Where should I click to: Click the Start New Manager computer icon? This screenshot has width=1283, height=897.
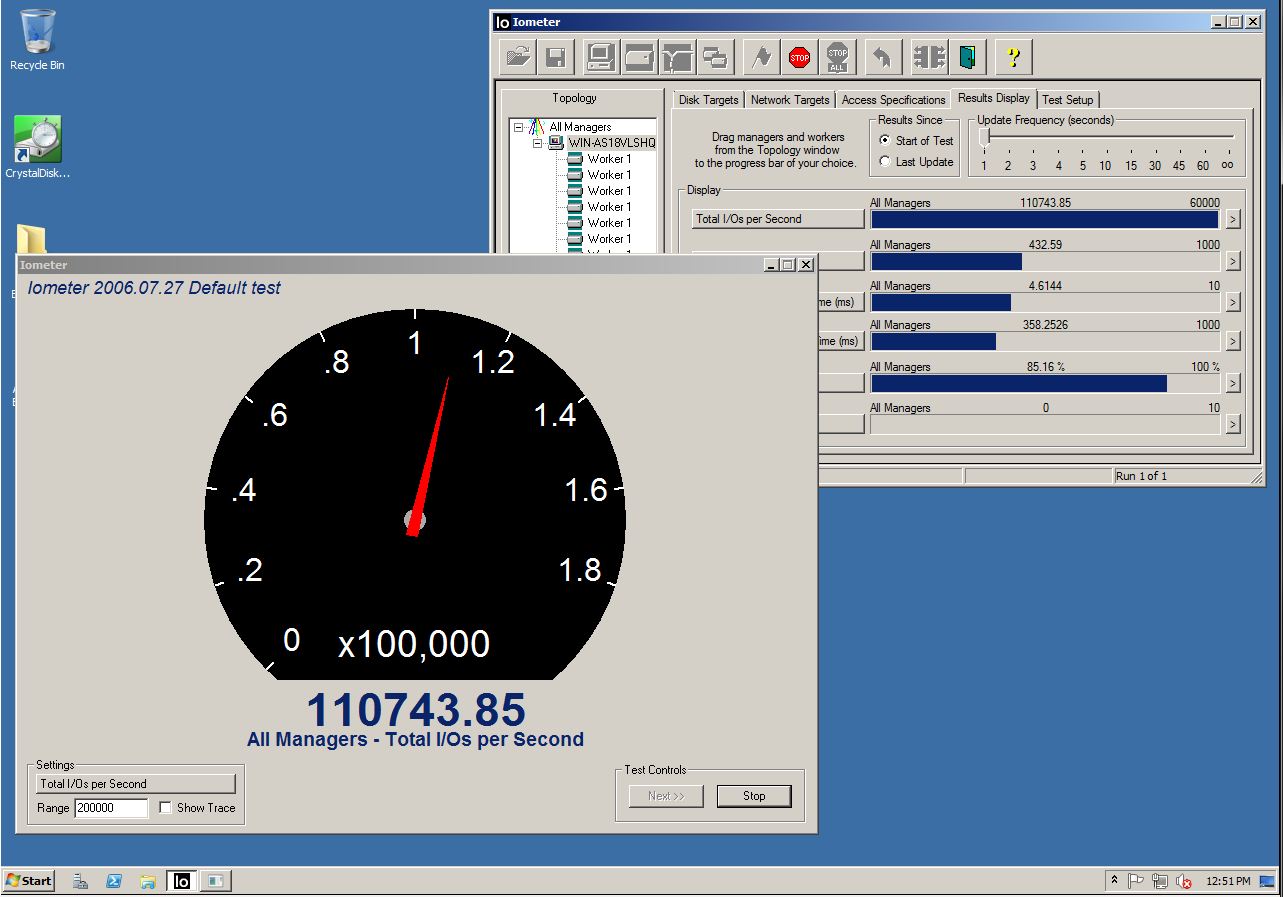tap(602, 57)
